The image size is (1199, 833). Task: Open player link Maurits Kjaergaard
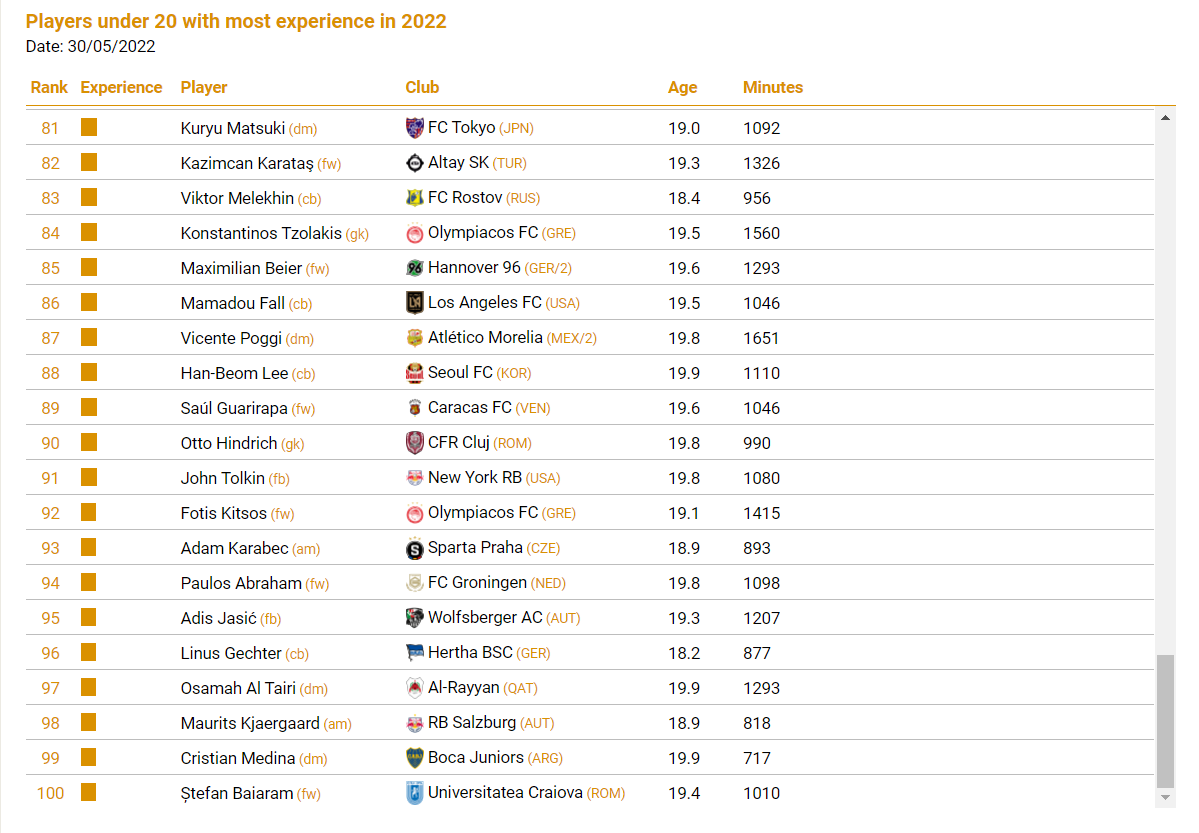coord(250,723)
